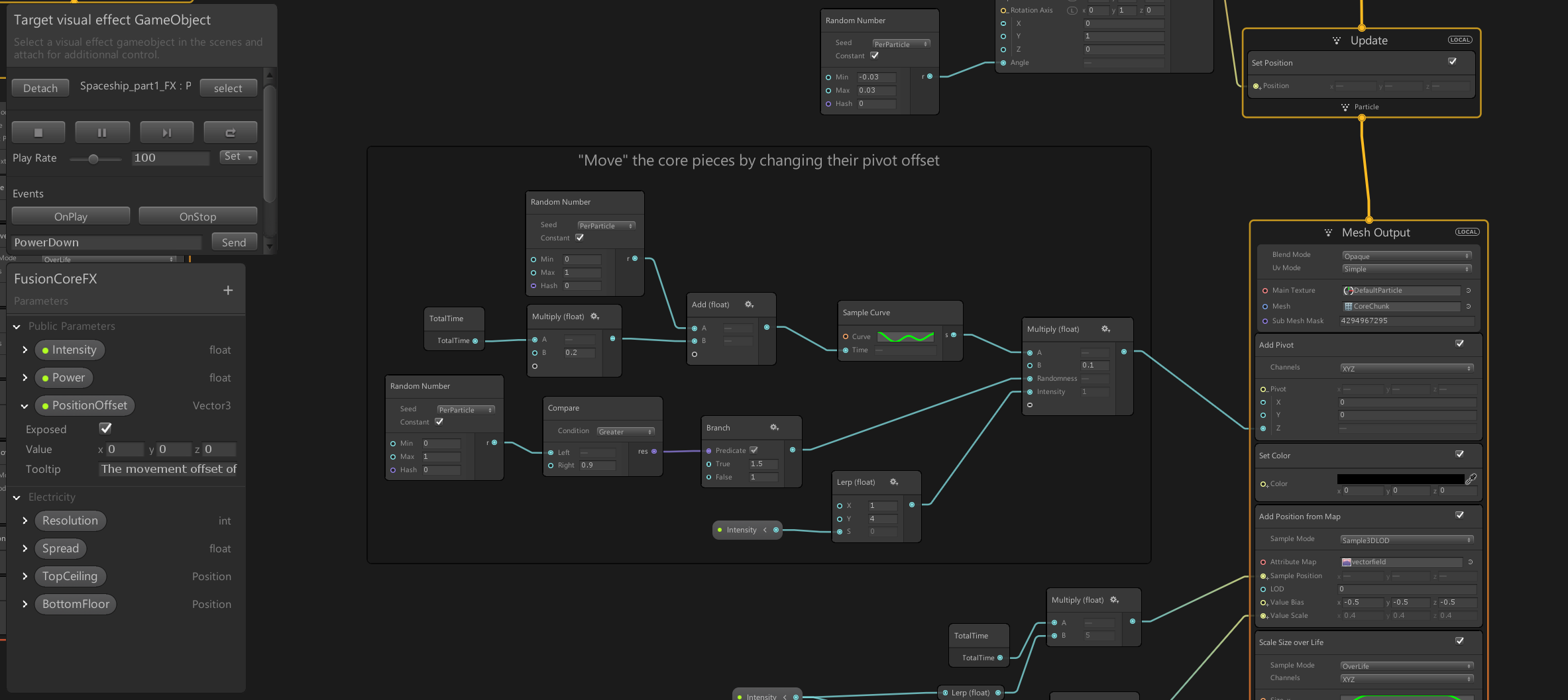The height and width of the screenshot is (700, 1568).
Task: Open settings gear on Add (float) node
Action: (x=749, y=305)
